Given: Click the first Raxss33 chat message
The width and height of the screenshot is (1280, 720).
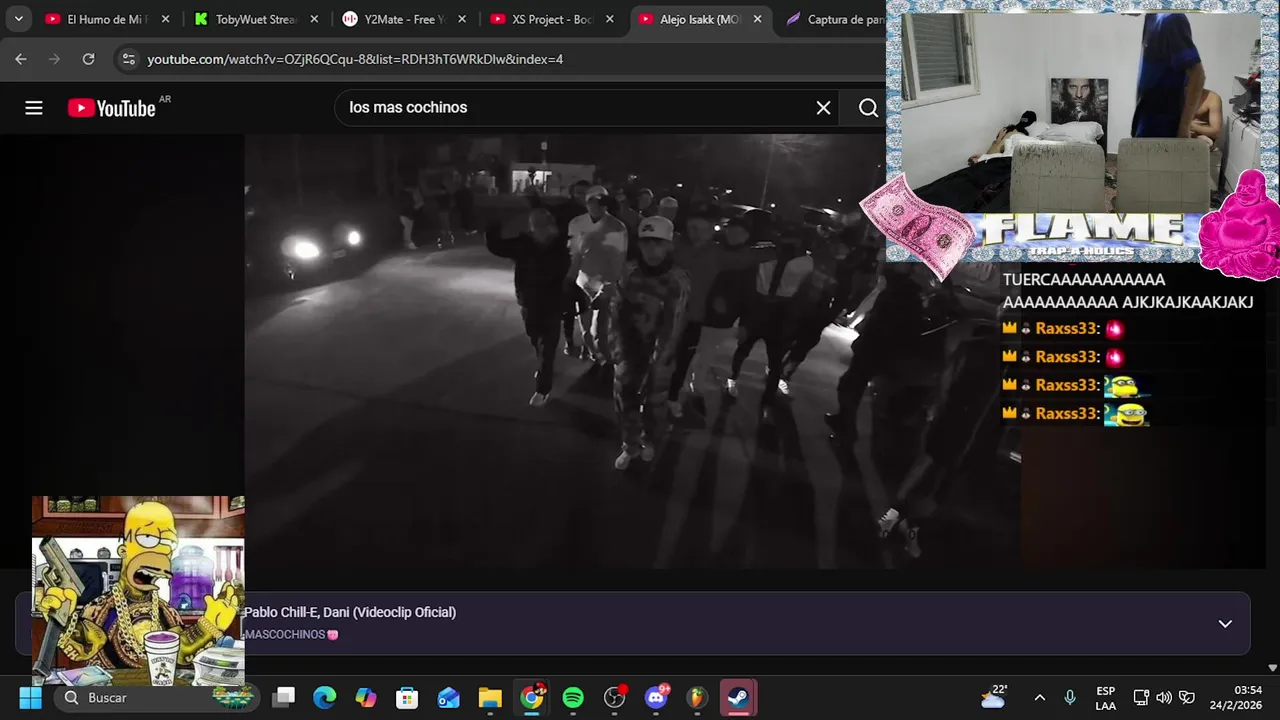Looking at the screenshot, I should pos(1063,328).
